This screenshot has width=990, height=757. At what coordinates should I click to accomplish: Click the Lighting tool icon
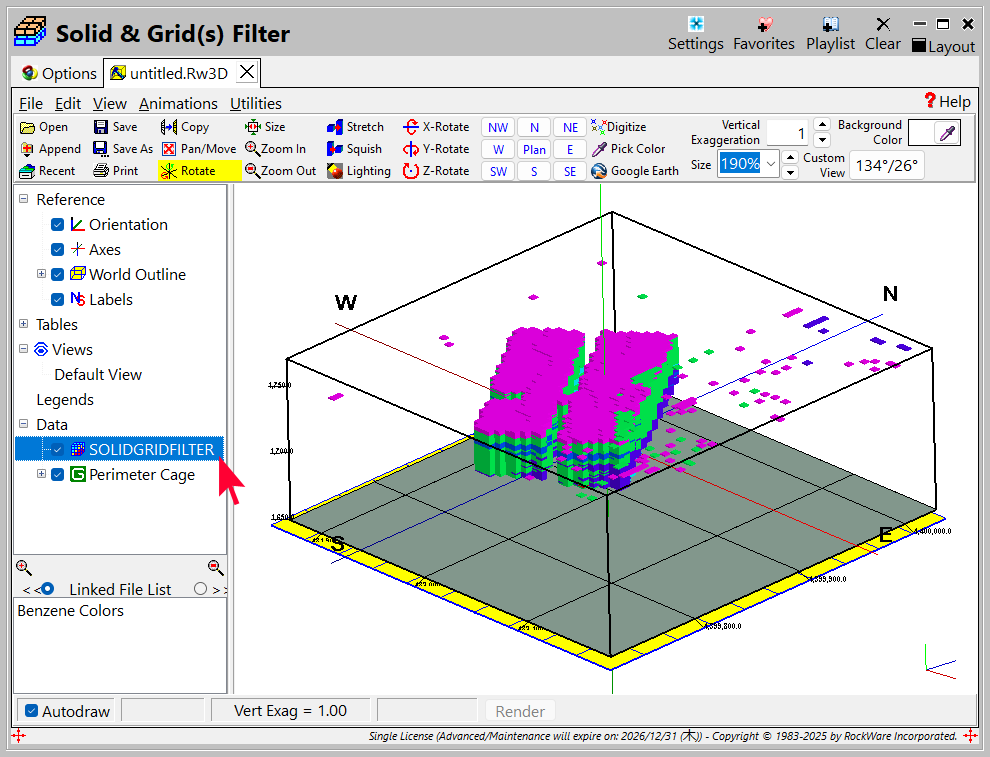pos(335,171)
